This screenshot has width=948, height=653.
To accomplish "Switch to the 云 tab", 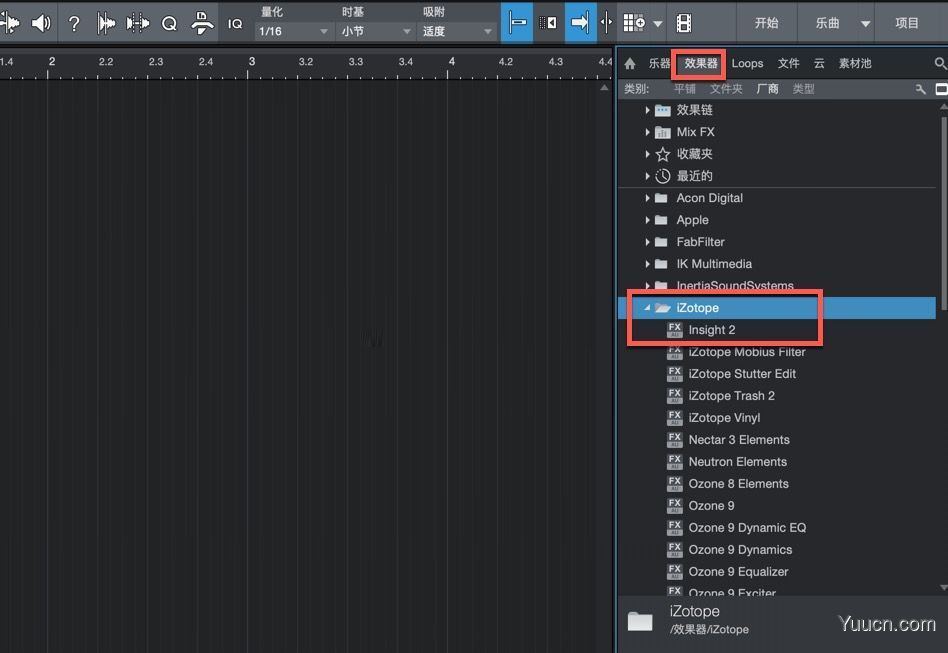I will click(819, 63).
